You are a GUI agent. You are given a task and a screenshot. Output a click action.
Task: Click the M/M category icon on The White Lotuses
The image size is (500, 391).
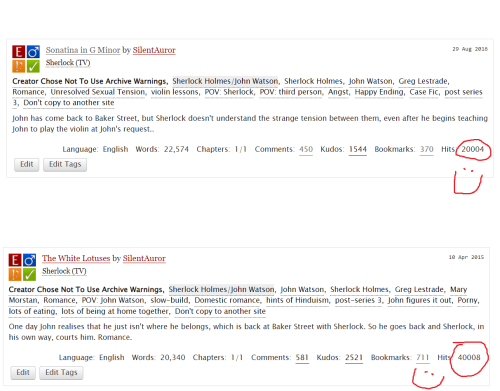[29, 260]
